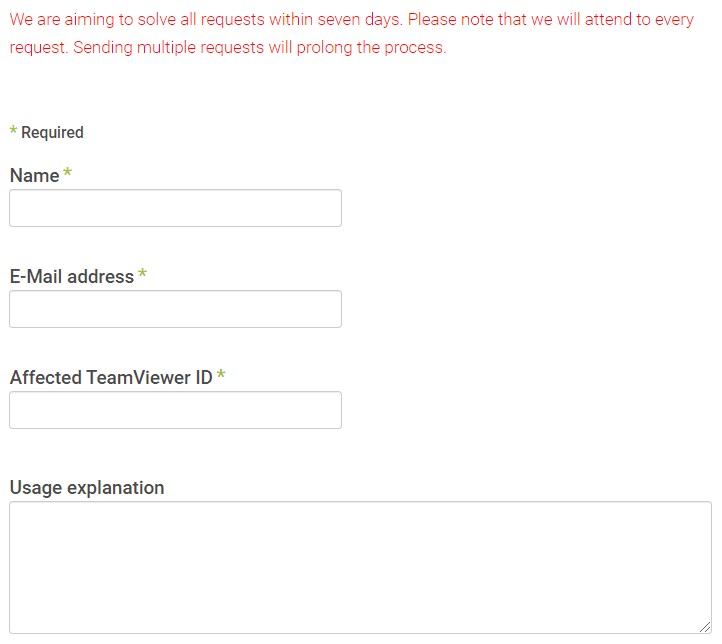Image resolution: width=722 pixels, height=644 pixels.
Task: Click the asterisk next to E-Mail address
Action: coord(142,273)
